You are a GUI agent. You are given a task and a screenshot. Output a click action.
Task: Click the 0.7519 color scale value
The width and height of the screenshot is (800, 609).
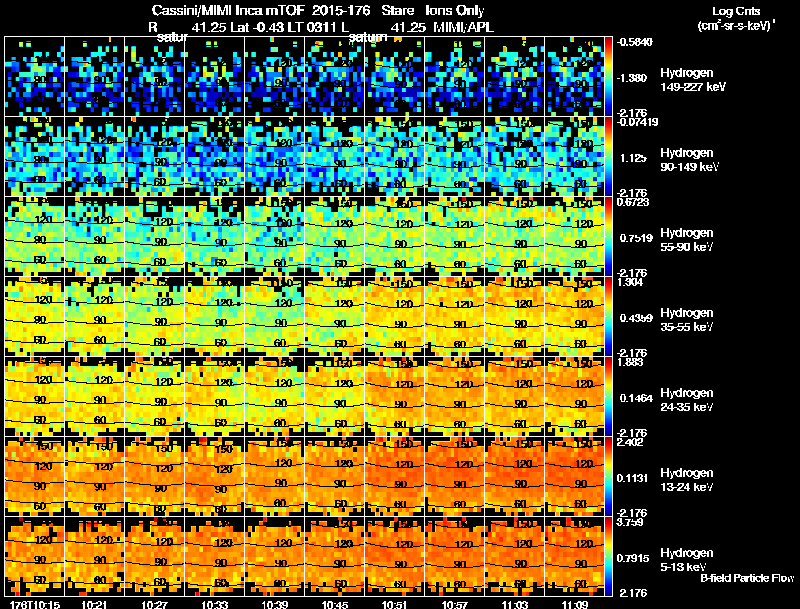click(636, 238)
